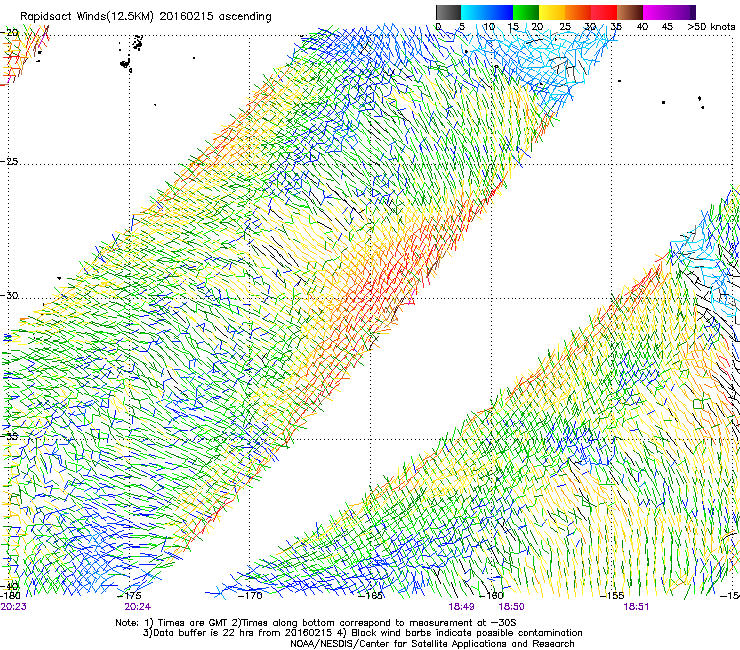The image size is (740, 650).
Task: Select the green 15–20 knots legend segment
Action: pyautogui.click(x=526, y=12)
